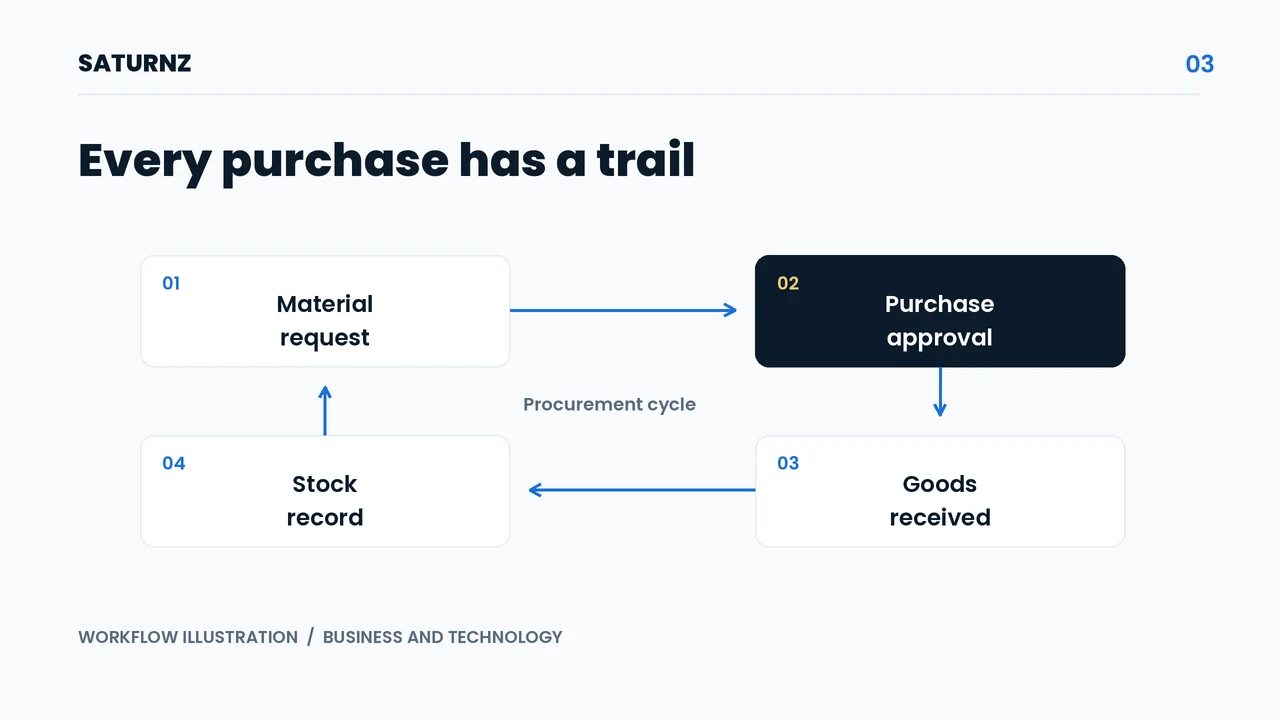Click step number 03 inside Goods received card
The height and width of the screenshot is (720, 1280).
pyautogui.click(x=788, y=463)
